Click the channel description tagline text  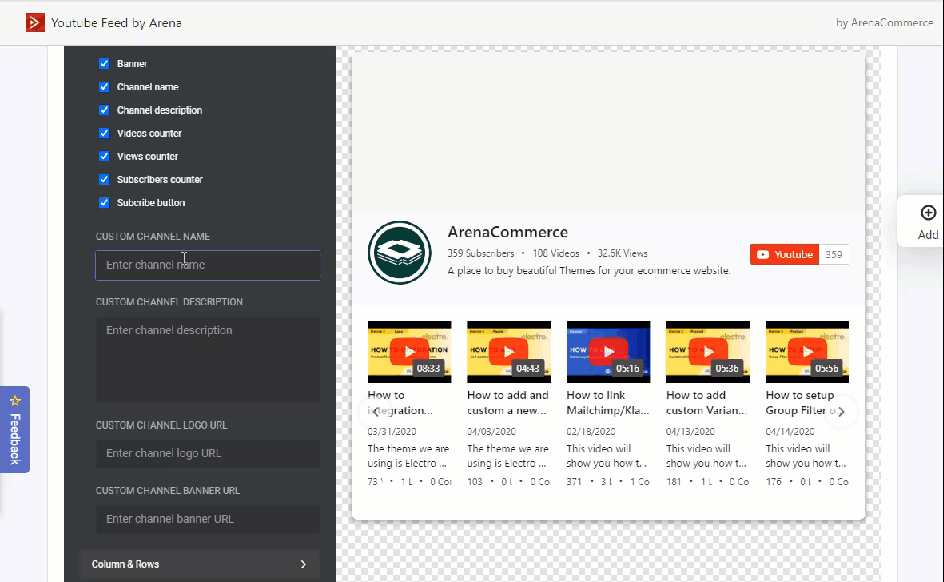pos(589,271)
